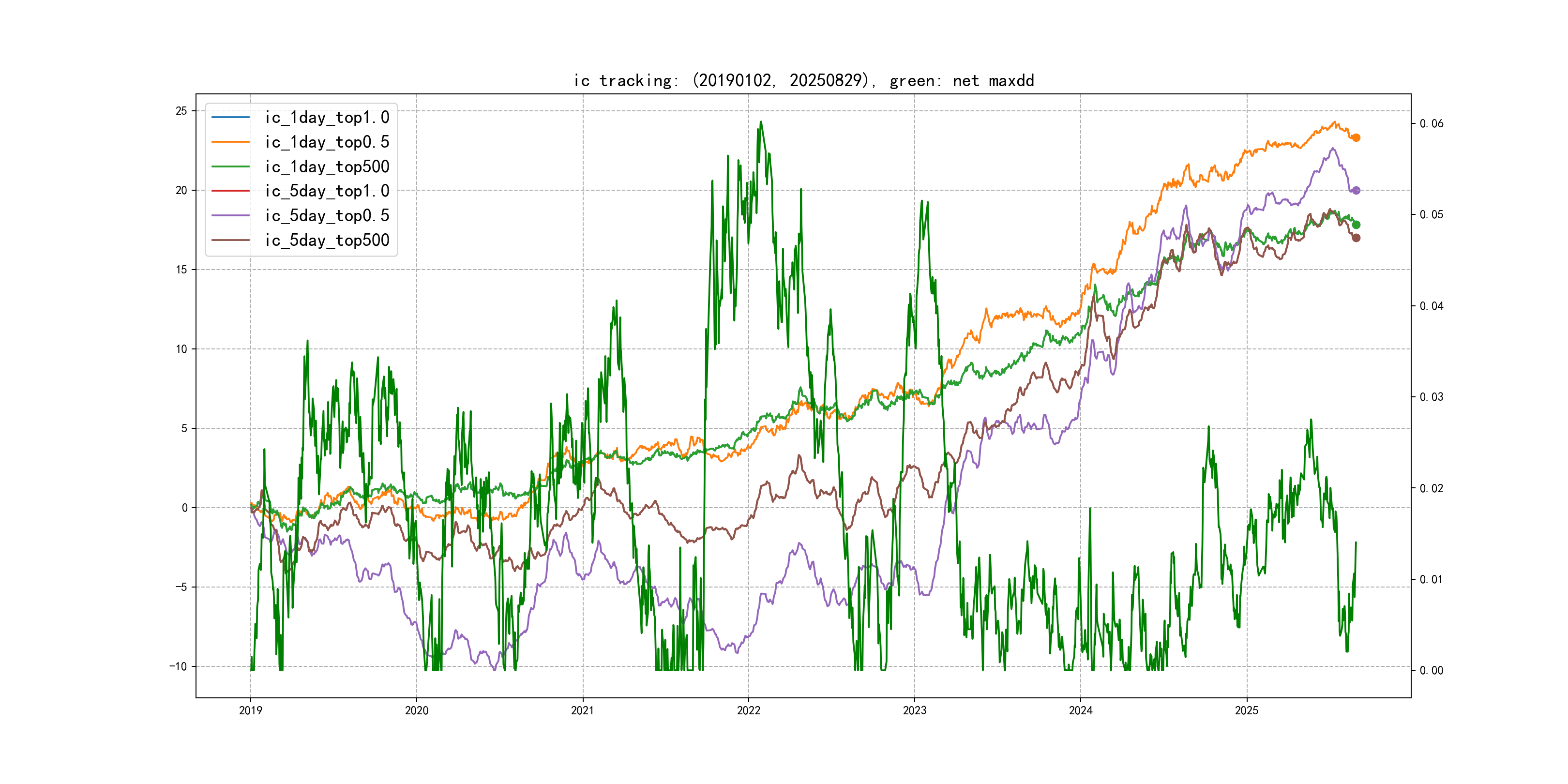Click the 2025 x-axis tick label

pyautogui.click(x=1246, y=710)
